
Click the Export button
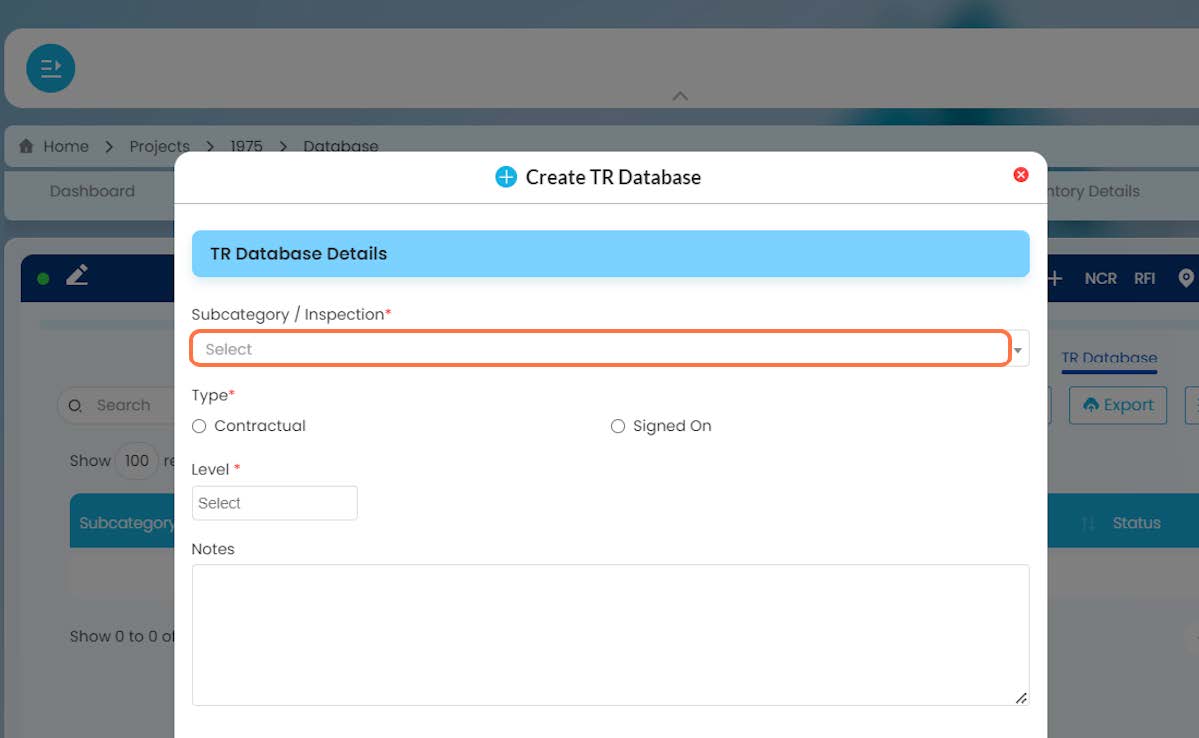tap(1117, 405)
